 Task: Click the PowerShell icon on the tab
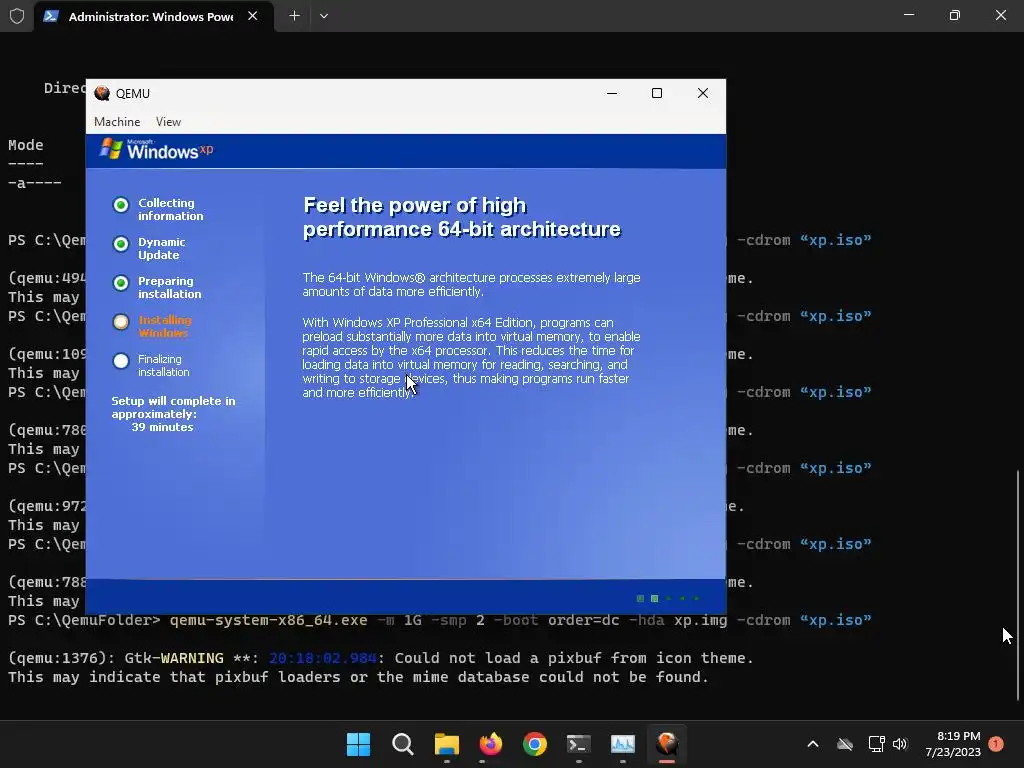[x=51, y=16]
